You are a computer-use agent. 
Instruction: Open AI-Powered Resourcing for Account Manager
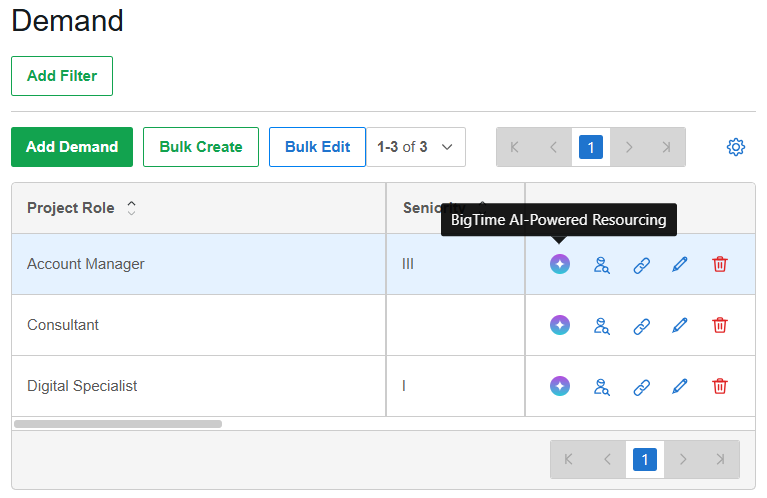pyautogui.click(x=560, y=264)
